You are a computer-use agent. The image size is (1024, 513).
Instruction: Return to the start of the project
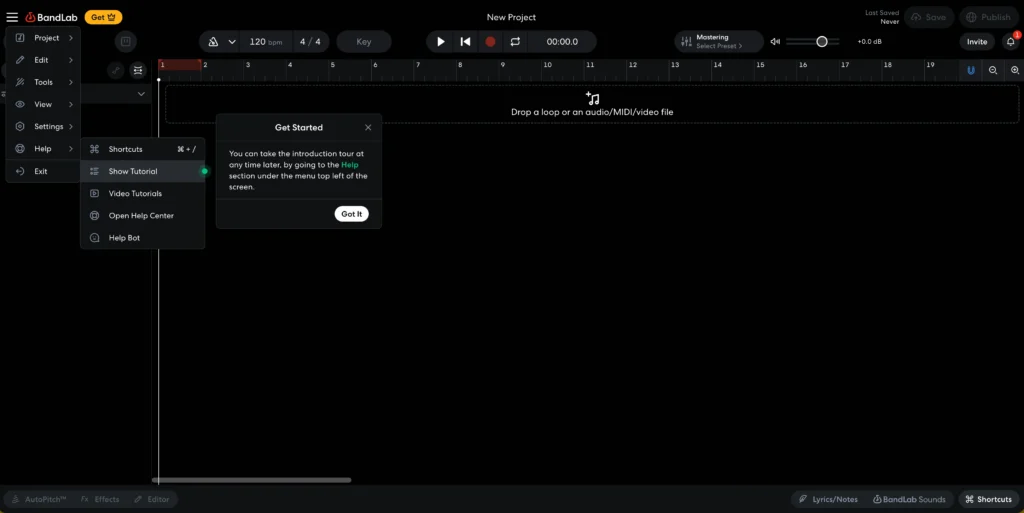coord(465,42)
